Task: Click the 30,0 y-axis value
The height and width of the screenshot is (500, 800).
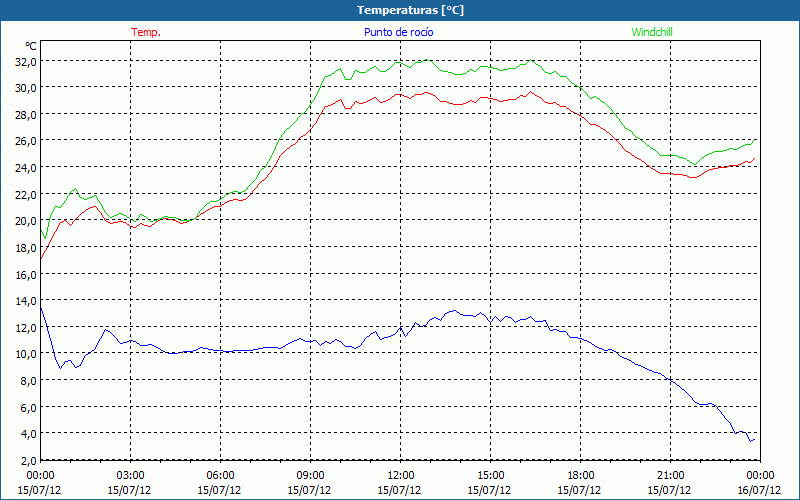Action: [x=26, y=88]
